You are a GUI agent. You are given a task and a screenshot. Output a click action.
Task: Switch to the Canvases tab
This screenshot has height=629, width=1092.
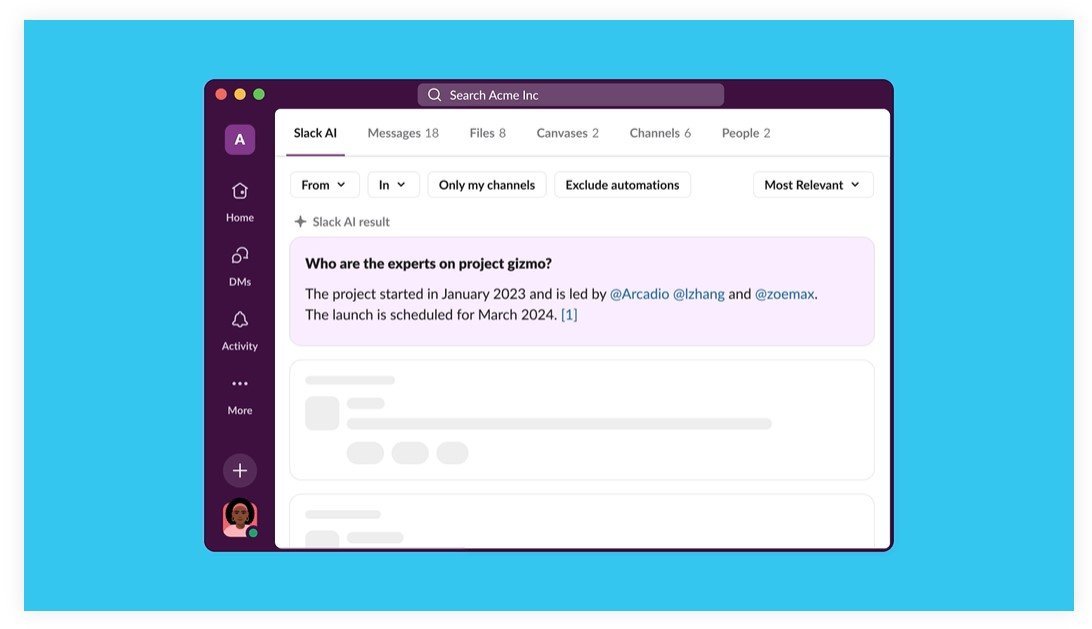point(568,133)
